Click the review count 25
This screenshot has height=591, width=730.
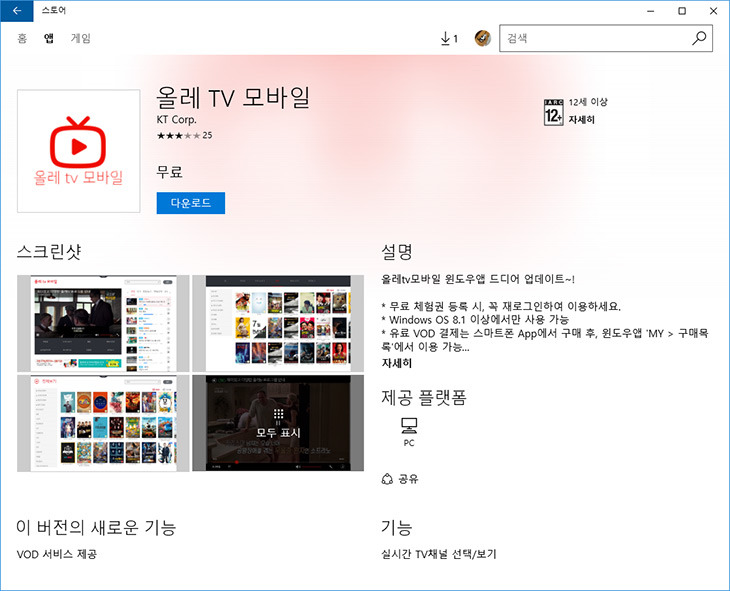207,136
